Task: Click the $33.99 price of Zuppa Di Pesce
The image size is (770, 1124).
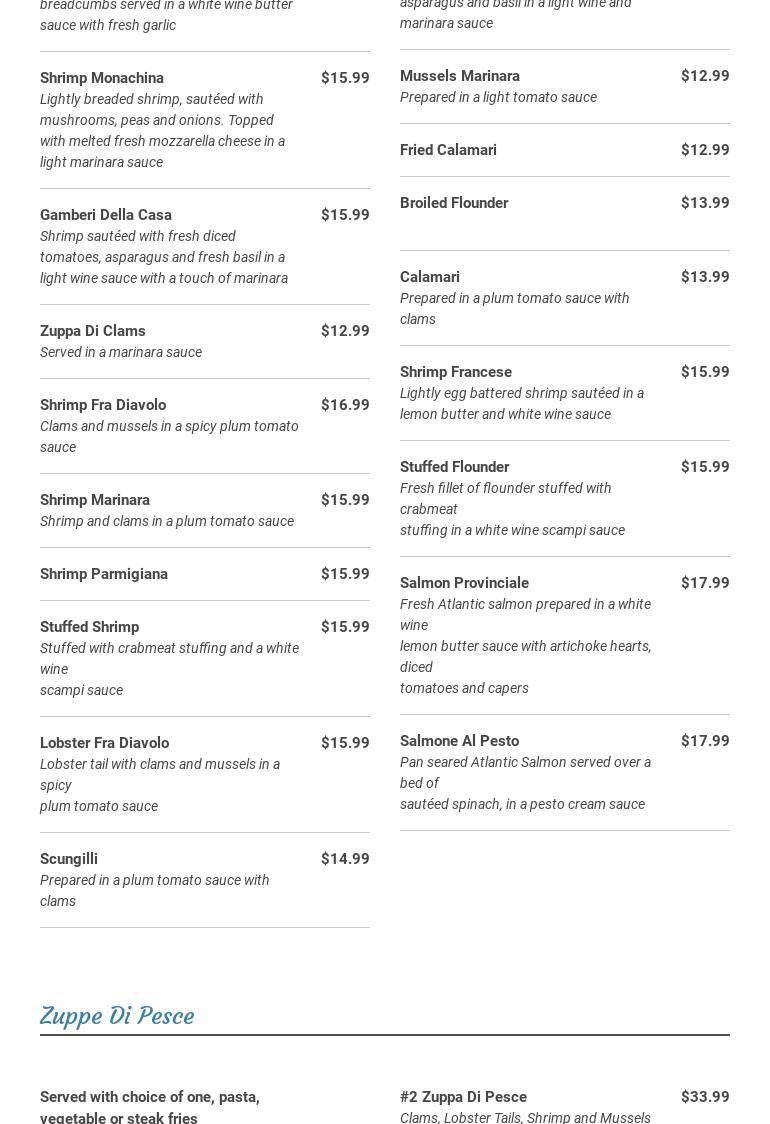Action: 705,1097
